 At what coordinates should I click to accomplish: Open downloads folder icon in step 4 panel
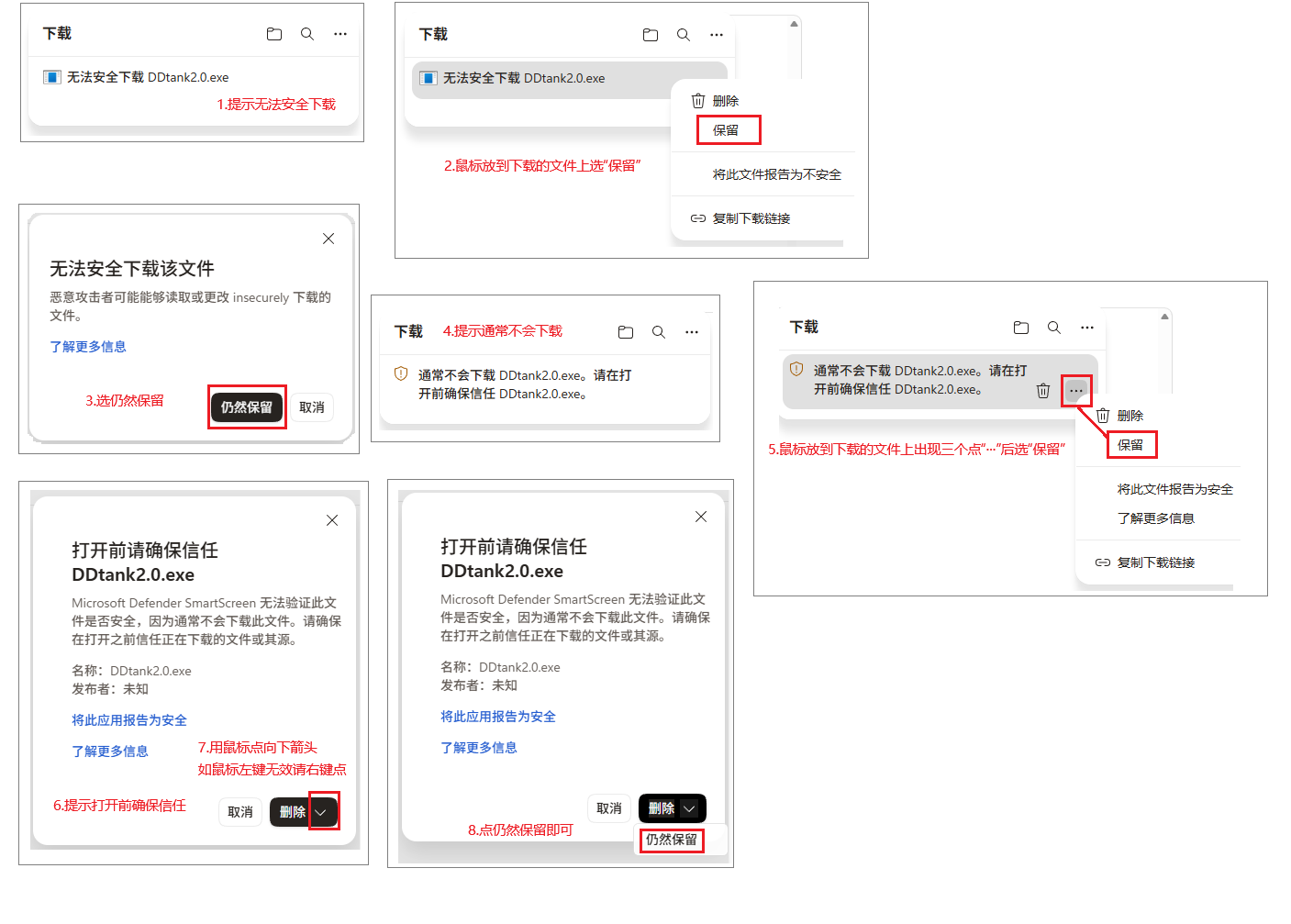click(626, 332)
